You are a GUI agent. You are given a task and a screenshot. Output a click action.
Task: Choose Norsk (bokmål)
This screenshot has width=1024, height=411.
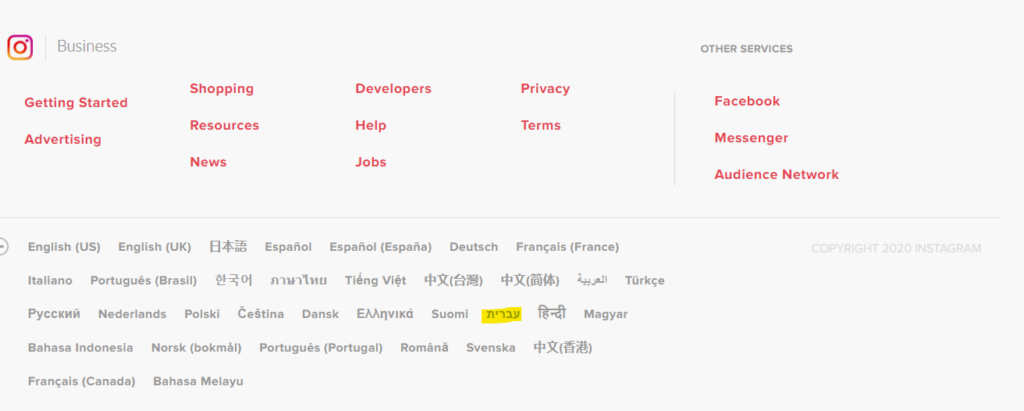pos(196,348)
